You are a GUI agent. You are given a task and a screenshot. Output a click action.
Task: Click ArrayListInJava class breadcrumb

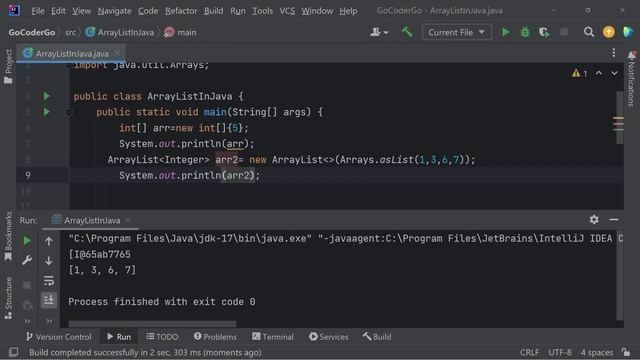pos(120,33)
